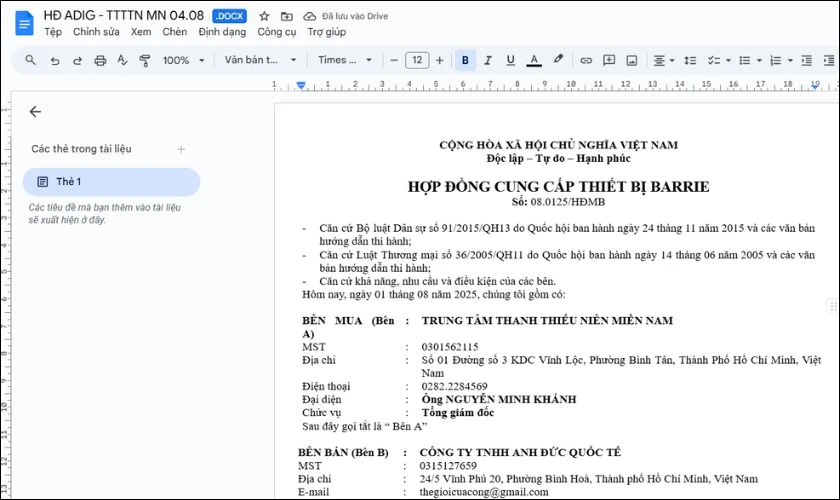840x500 pixels.
Task: Toggle italic formatting
Action: pos(488,60)
